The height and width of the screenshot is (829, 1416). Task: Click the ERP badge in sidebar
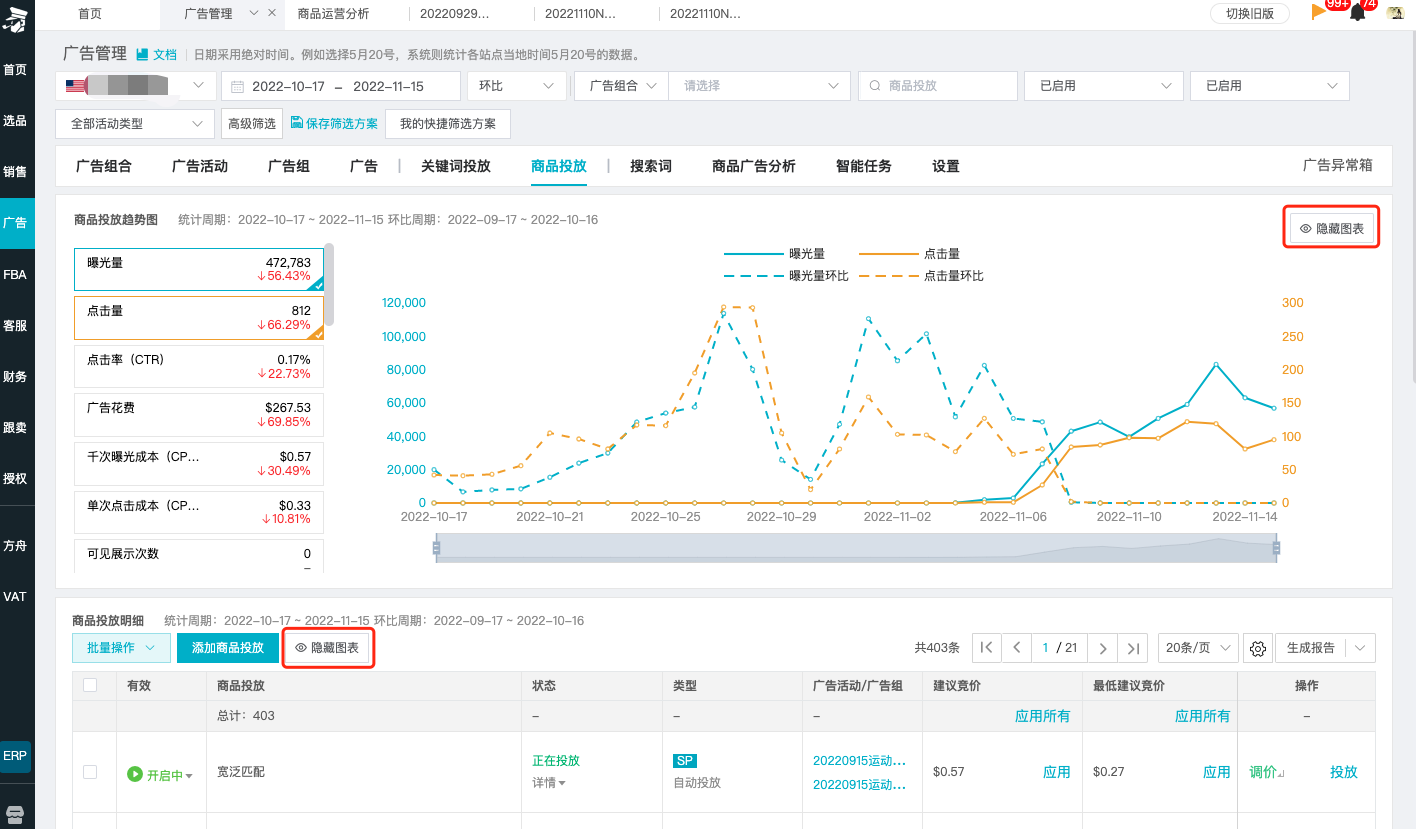point(15,756)
